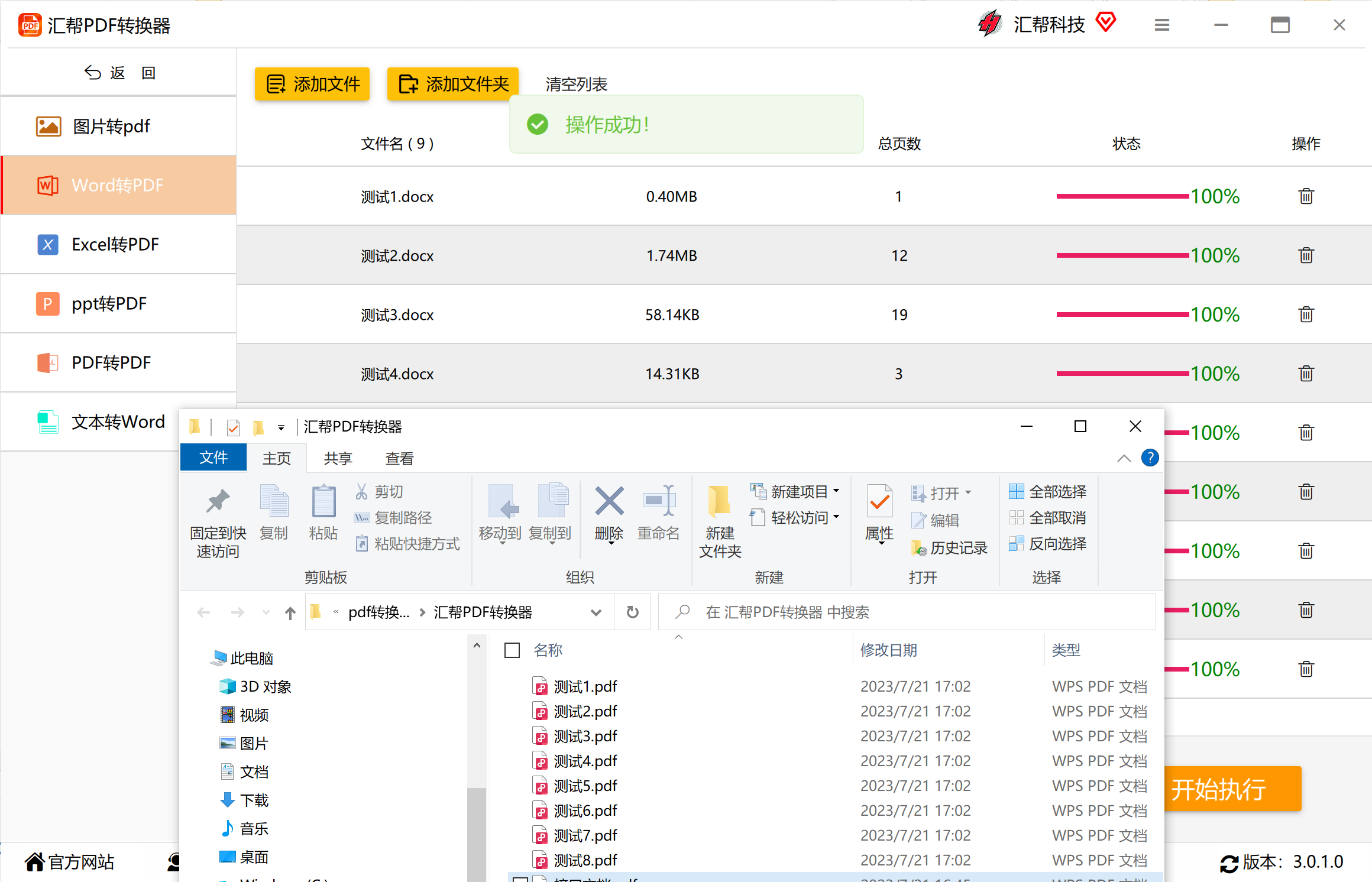Click the progress bar for 测试4.docx
Viewport: 1372px width, 882px height.
(x=1122, y=374)
